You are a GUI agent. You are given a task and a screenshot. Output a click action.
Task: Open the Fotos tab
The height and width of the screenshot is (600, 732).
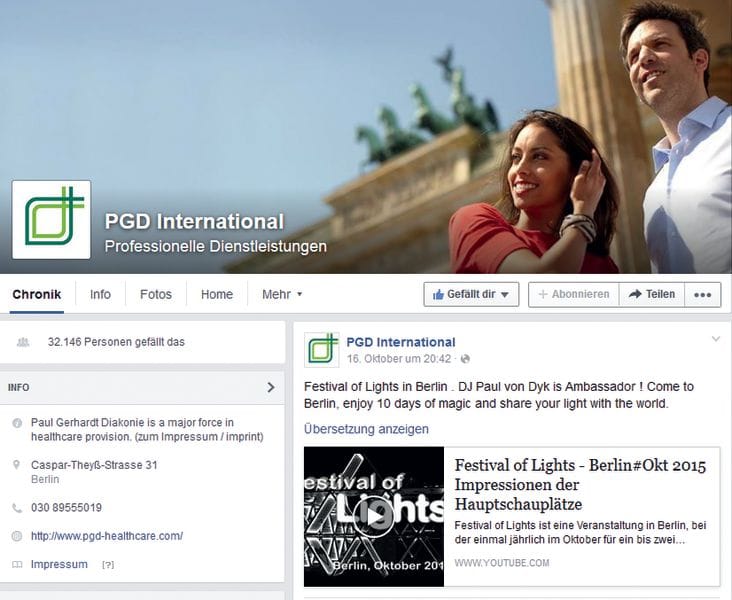coord(156,294)
